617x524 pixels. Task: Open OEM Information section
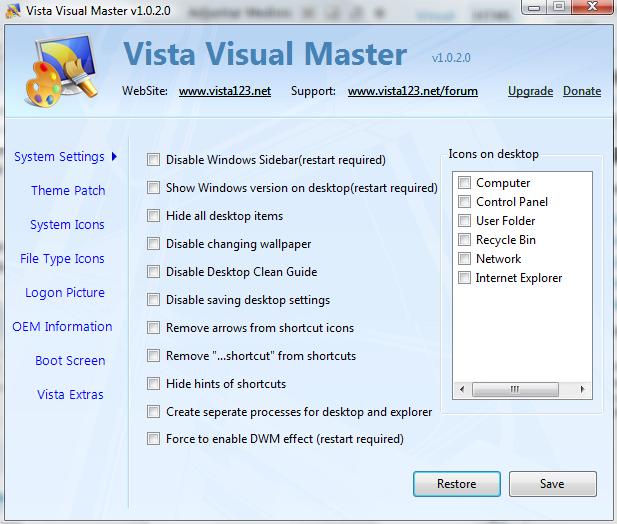tap(62, 327)
